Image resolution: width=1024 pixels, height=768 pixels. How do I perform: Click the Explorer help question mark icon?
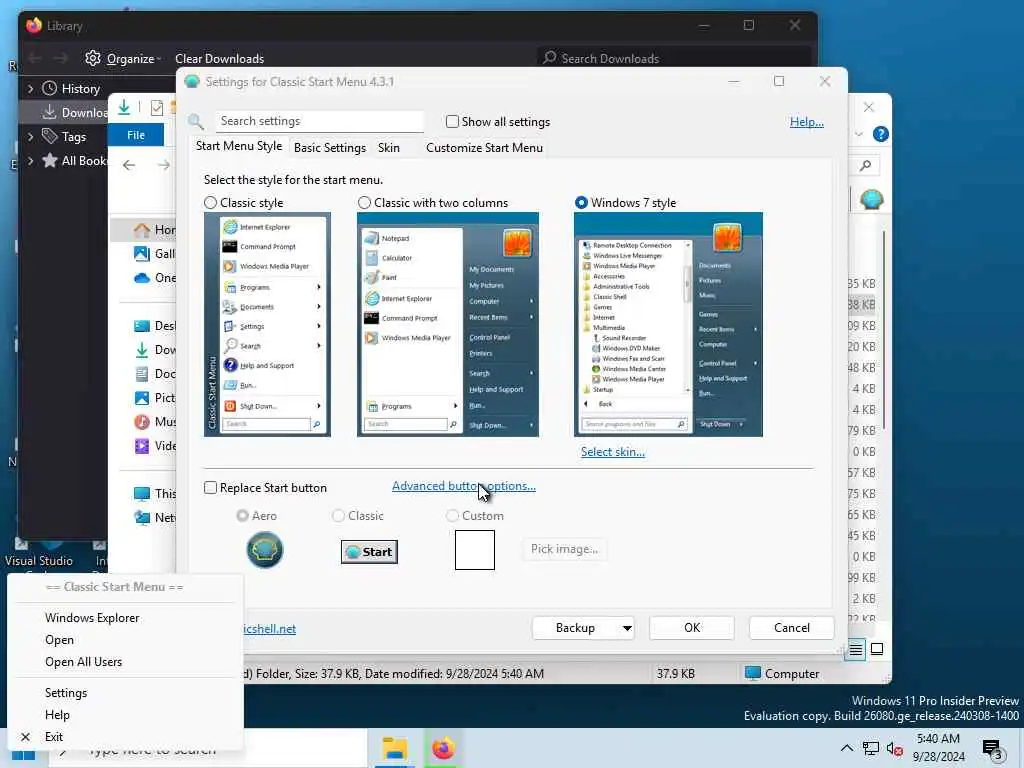(880, 135)
